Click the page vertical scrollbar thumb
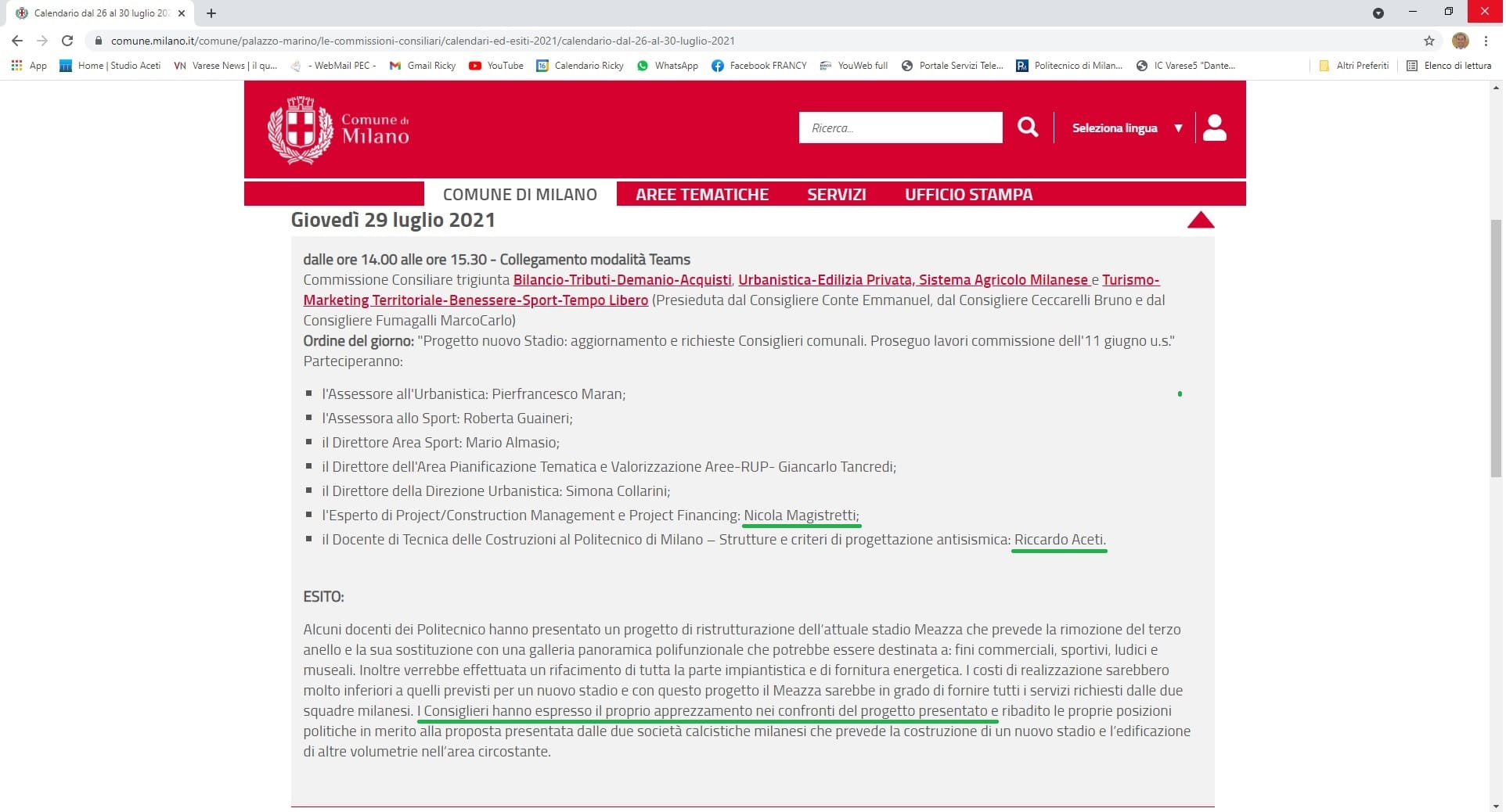Screen dimensions: 1506x812 point(1496,348)
